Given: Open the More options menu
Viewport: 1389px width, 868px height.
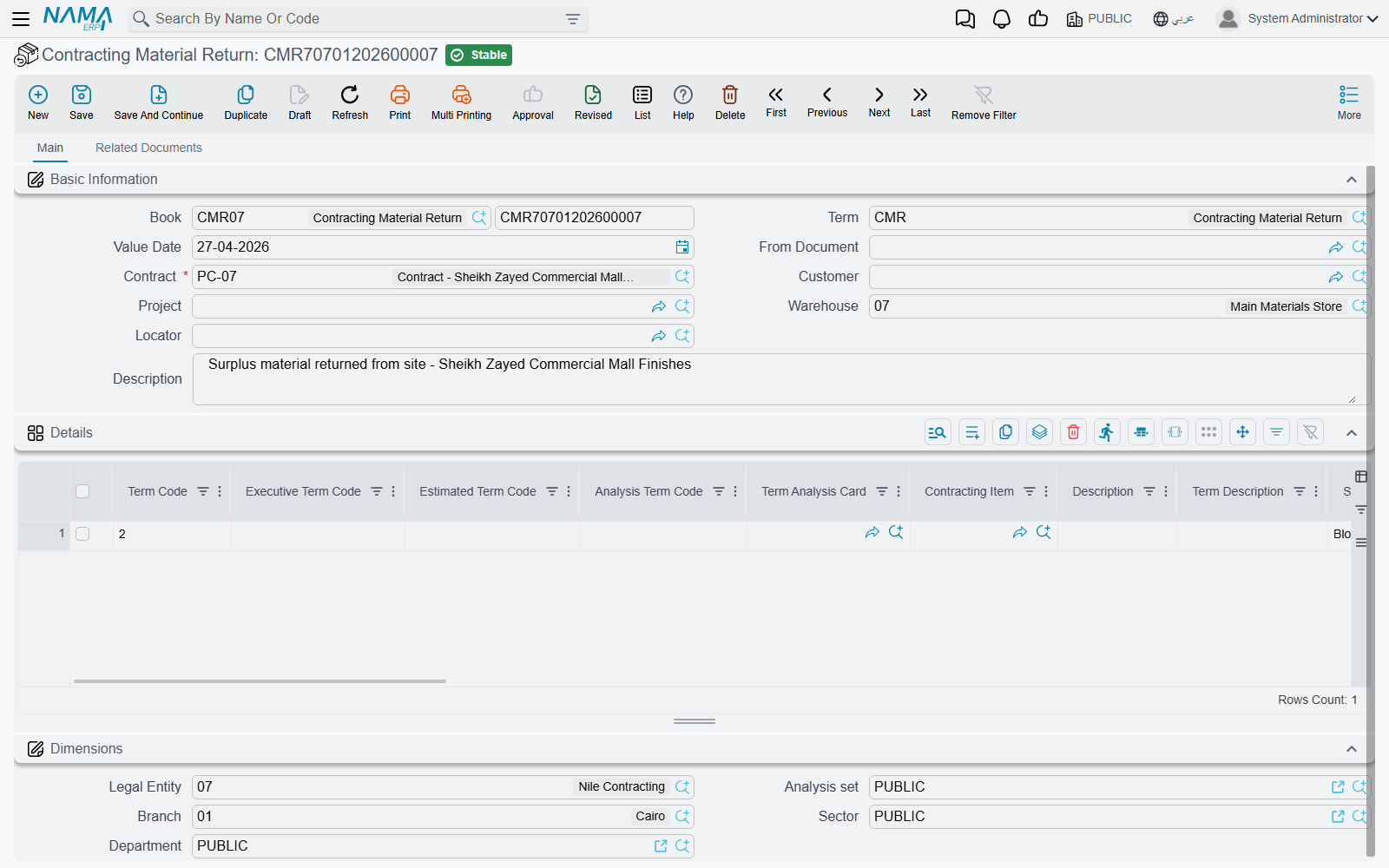Looking at the screenshot, I should 1349,102.
